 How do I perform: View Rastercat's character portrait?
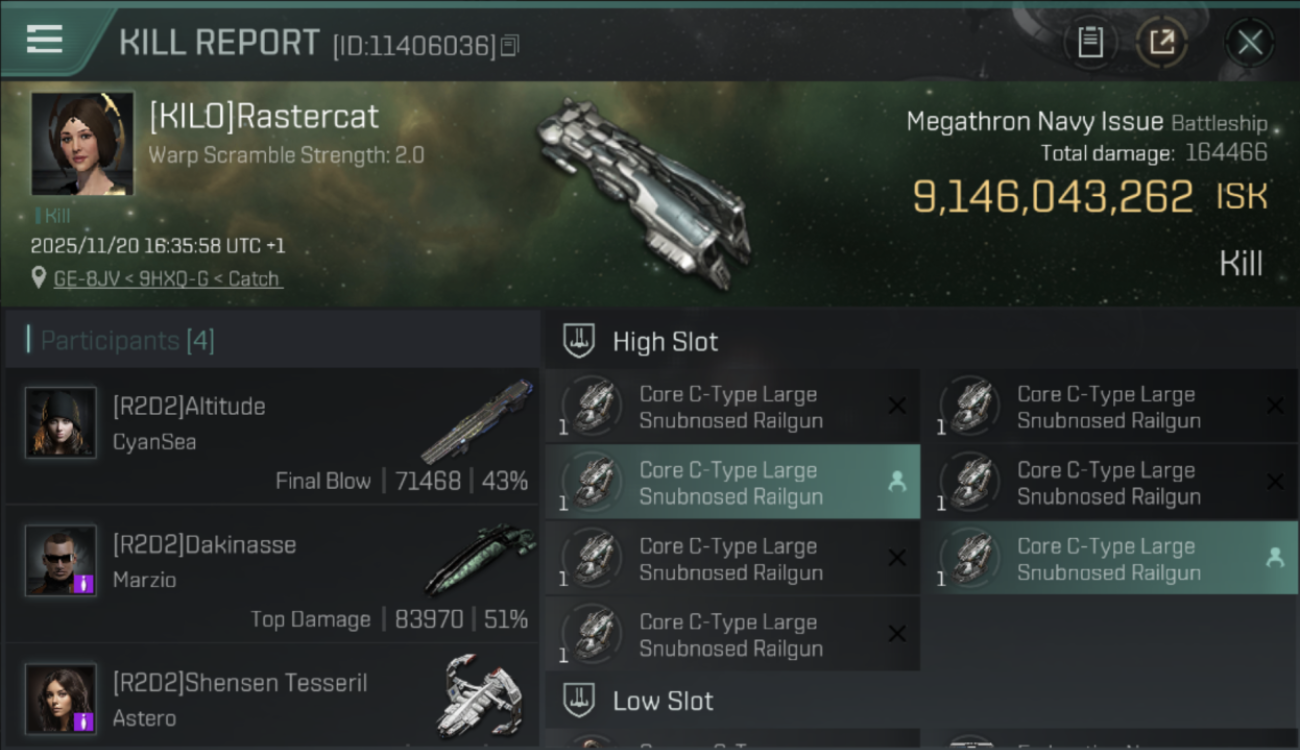(82, 143)
